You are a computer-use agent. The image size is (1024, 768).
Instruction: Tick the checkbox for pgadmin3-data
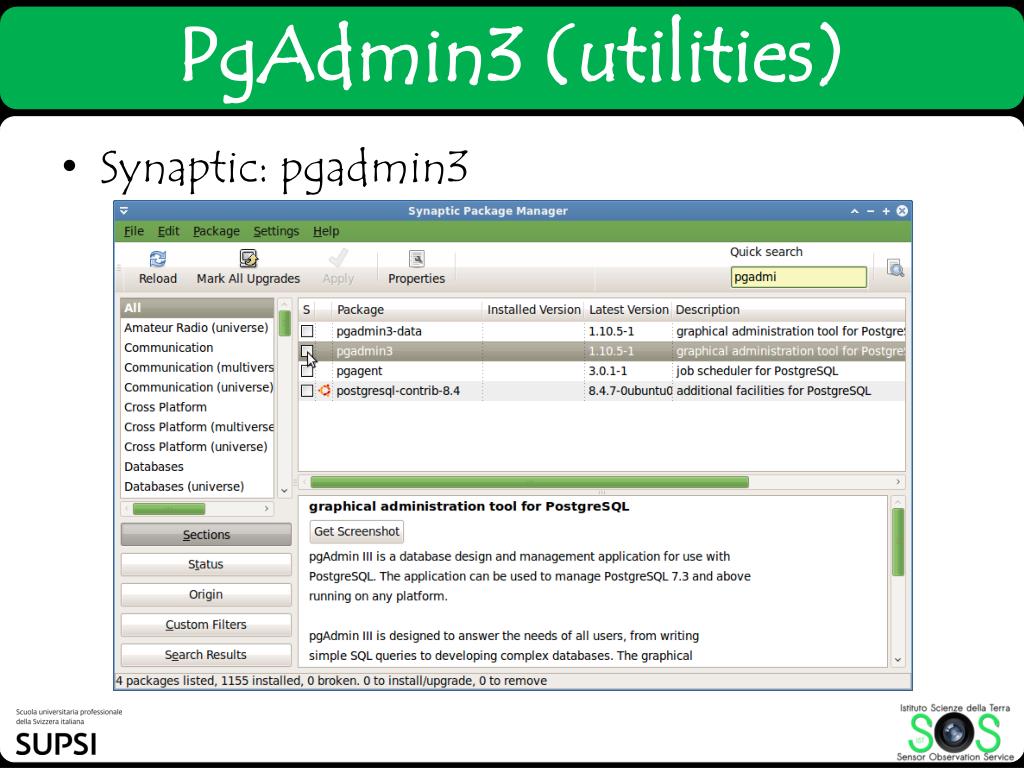307,331
